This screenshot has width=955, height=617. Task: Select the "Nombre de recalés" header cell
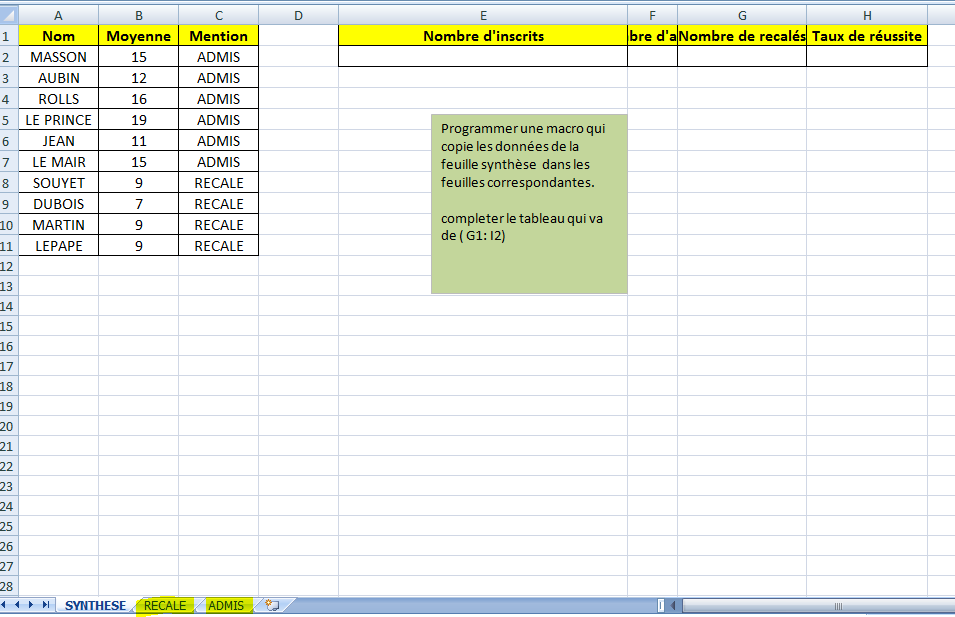tap(742, 36)
